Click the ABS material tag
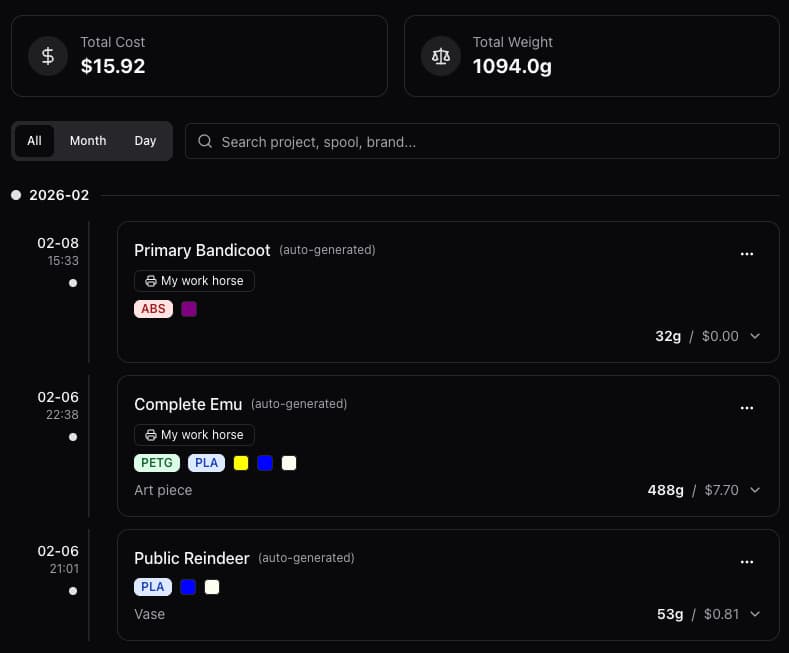 pos(153,309)
